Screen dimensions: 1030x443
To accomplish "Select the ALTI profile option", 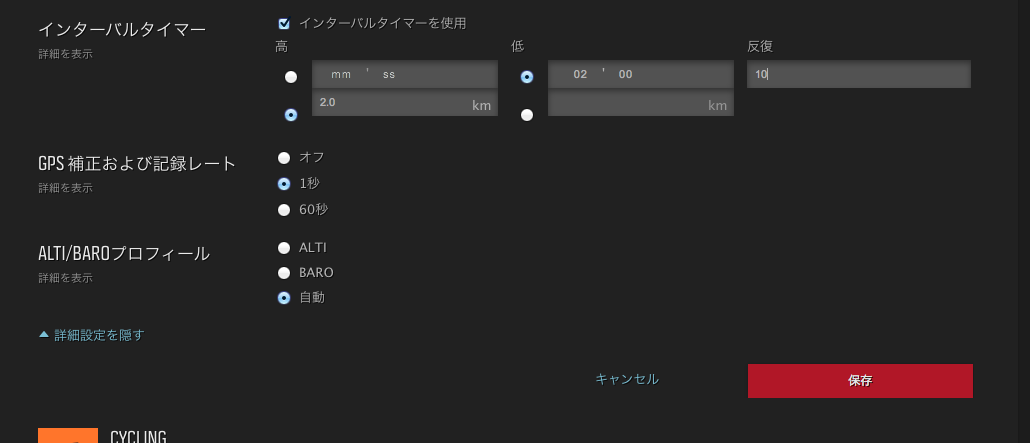I will [284, 248].
